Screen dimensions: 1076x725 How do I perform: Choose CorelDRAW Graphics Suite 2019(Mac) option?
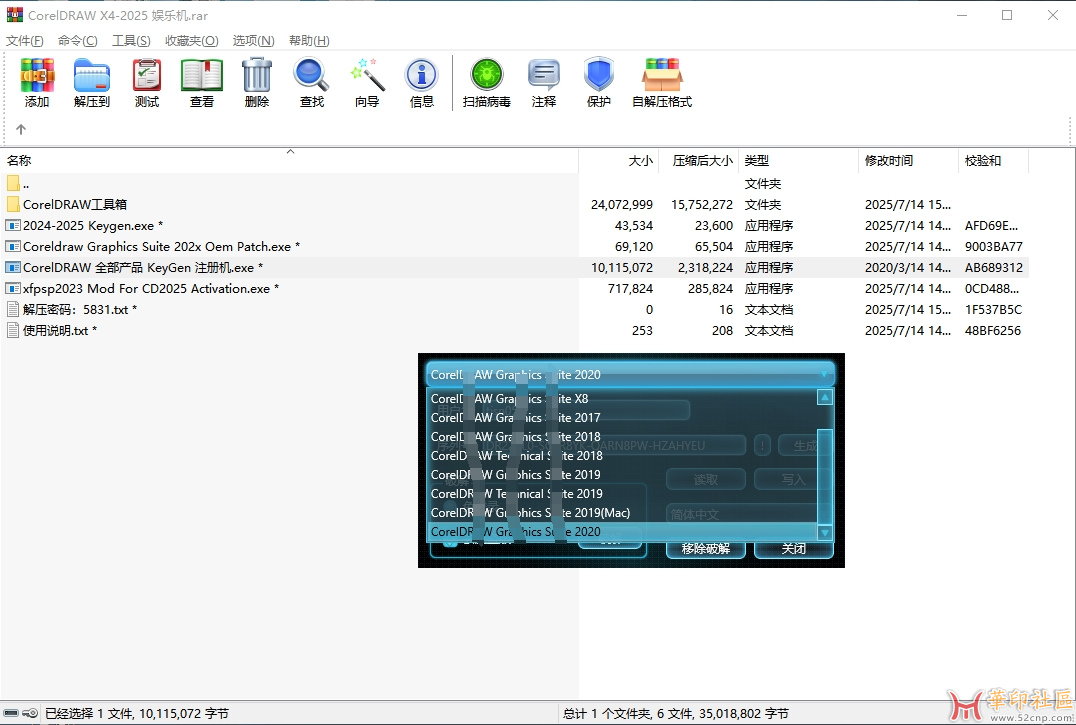tap(621, 512)
